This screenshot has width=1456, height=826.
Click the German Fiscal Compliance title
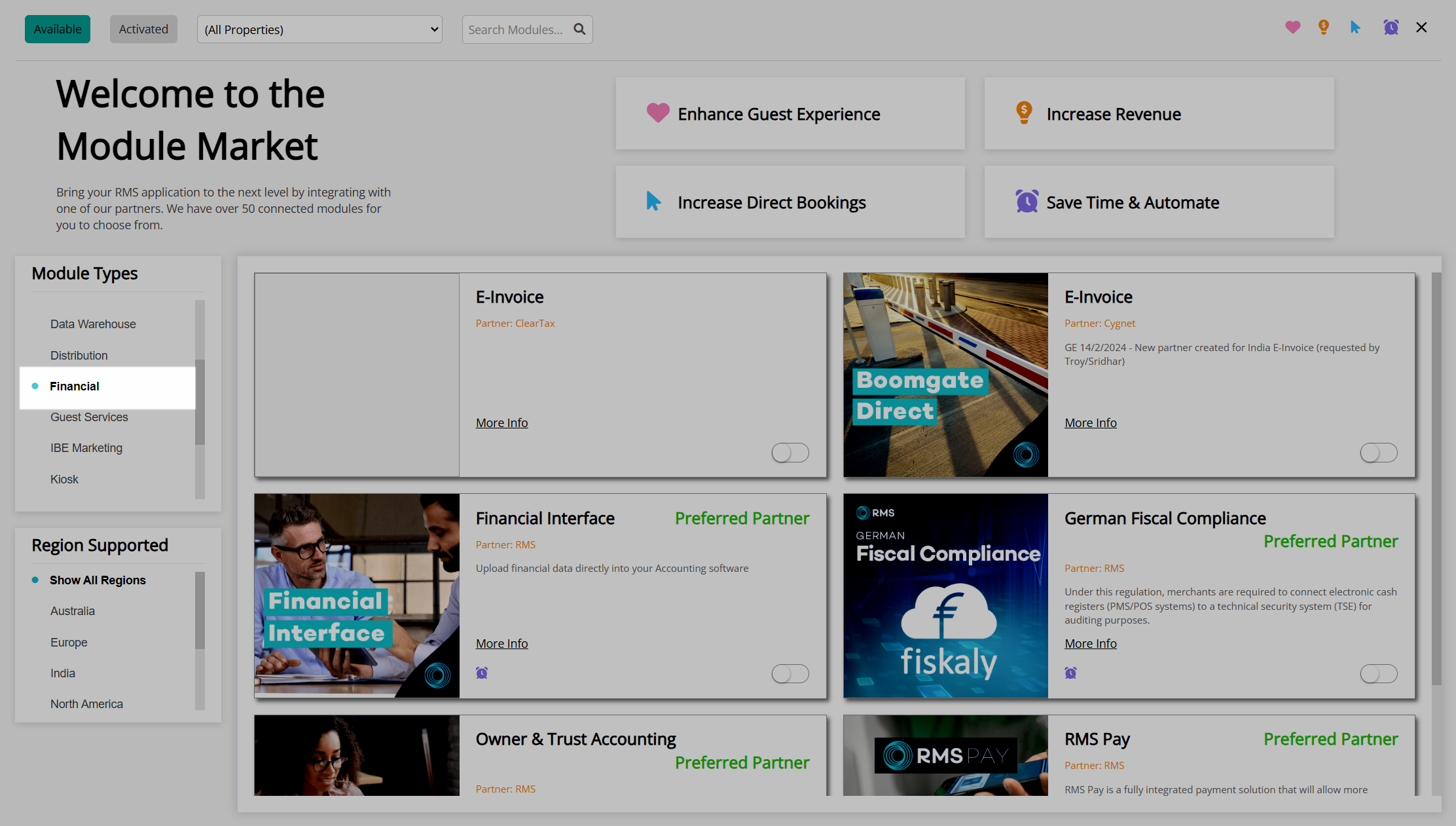point(1165,518)
